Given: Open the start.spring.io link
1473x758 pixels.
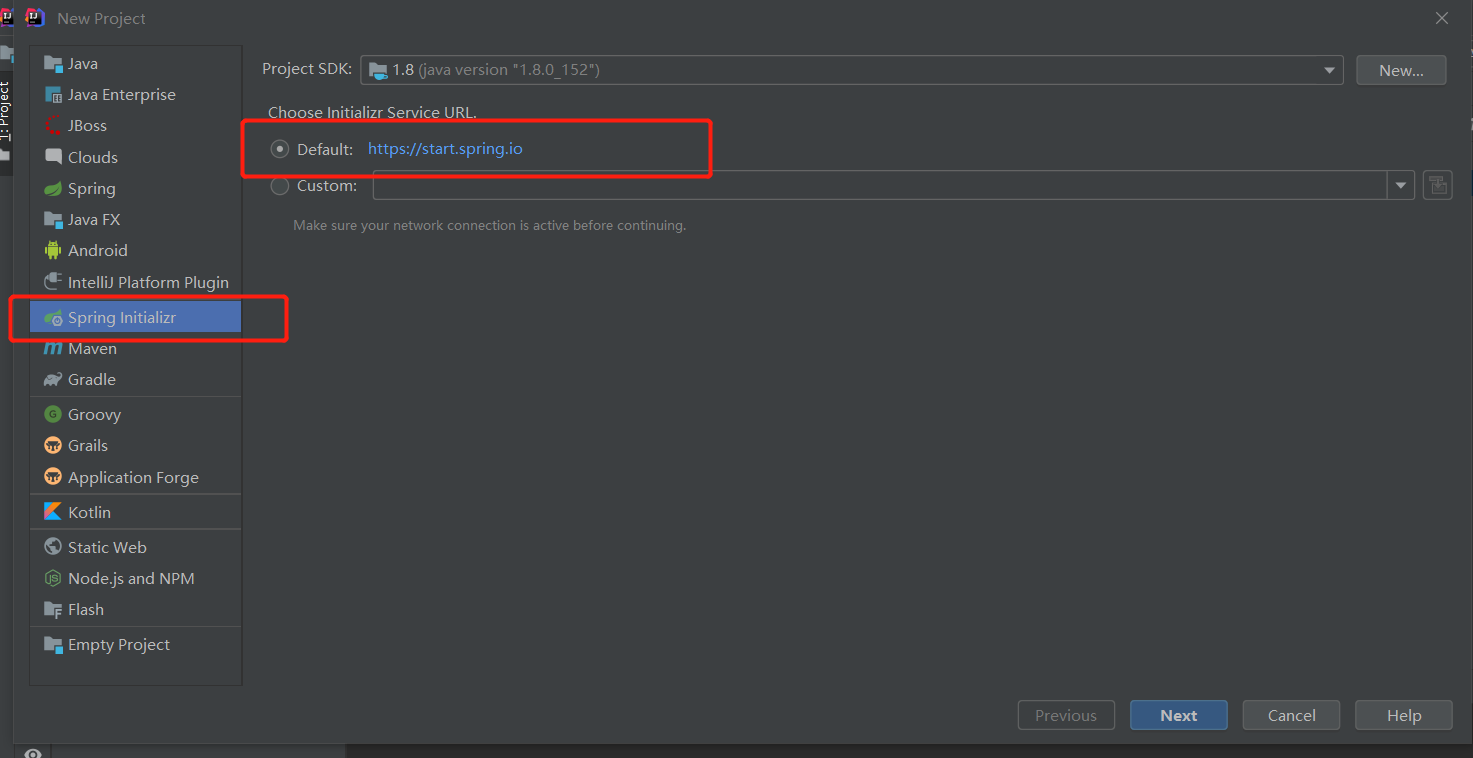Looking at the screenshot, I should click(445, 148).
